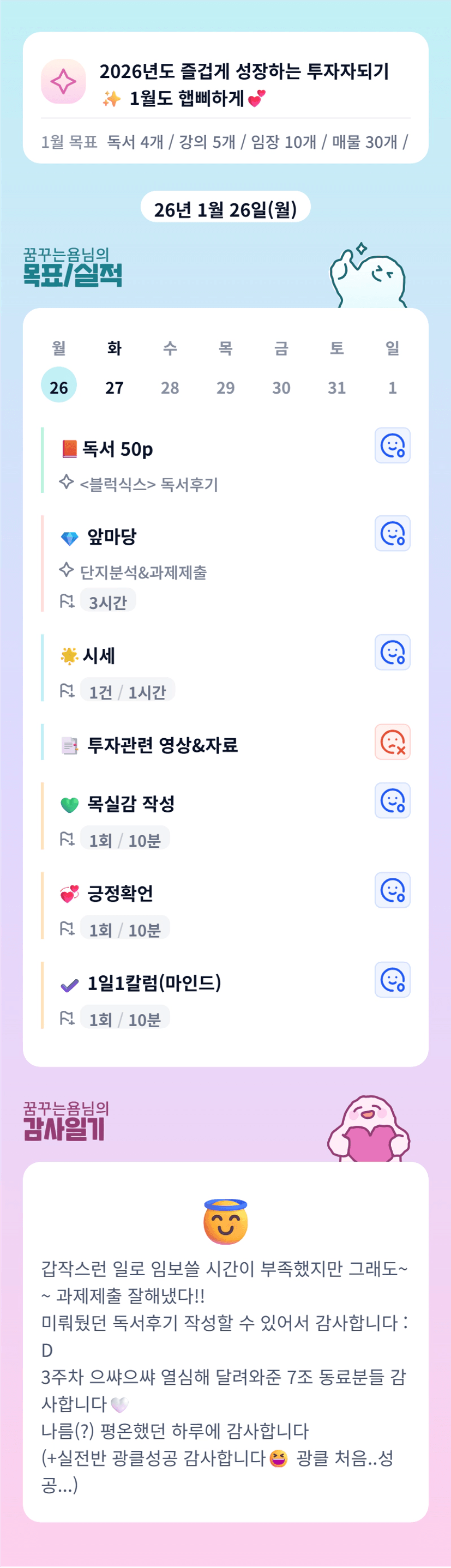
Task: Select Tuesday 27 in week calendar
Action: 115,387
